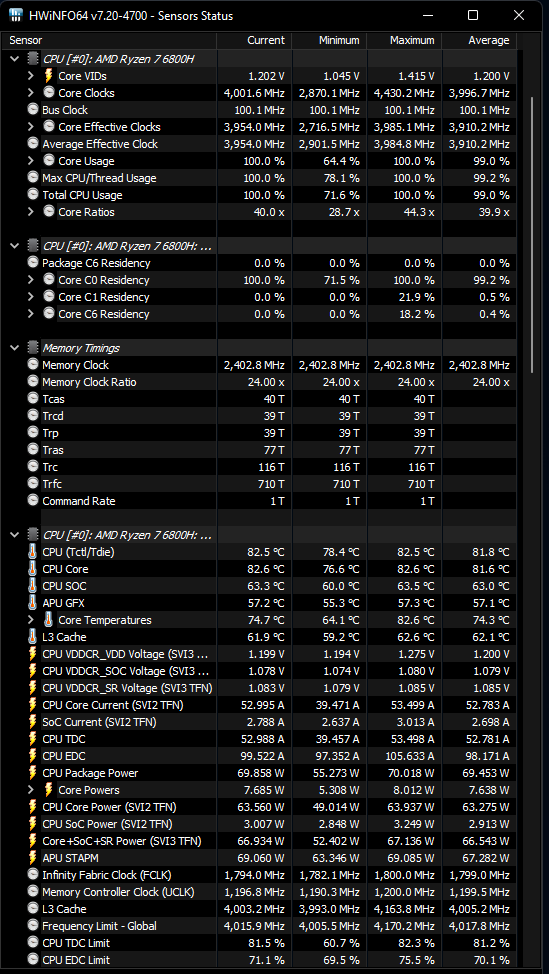Maximize the HWiNFO64 window

pos(473,15)
